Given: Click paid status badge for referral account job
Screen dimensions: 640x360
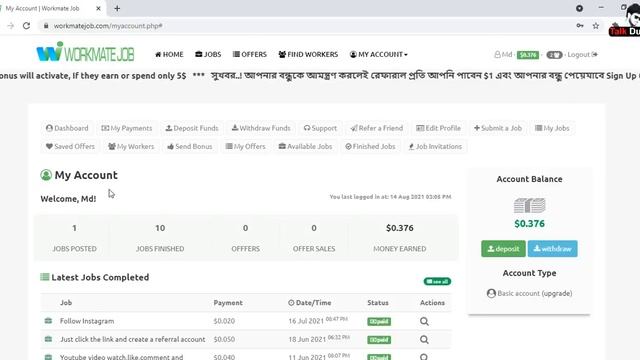Looking at the screenshot, I should point(379,340).
